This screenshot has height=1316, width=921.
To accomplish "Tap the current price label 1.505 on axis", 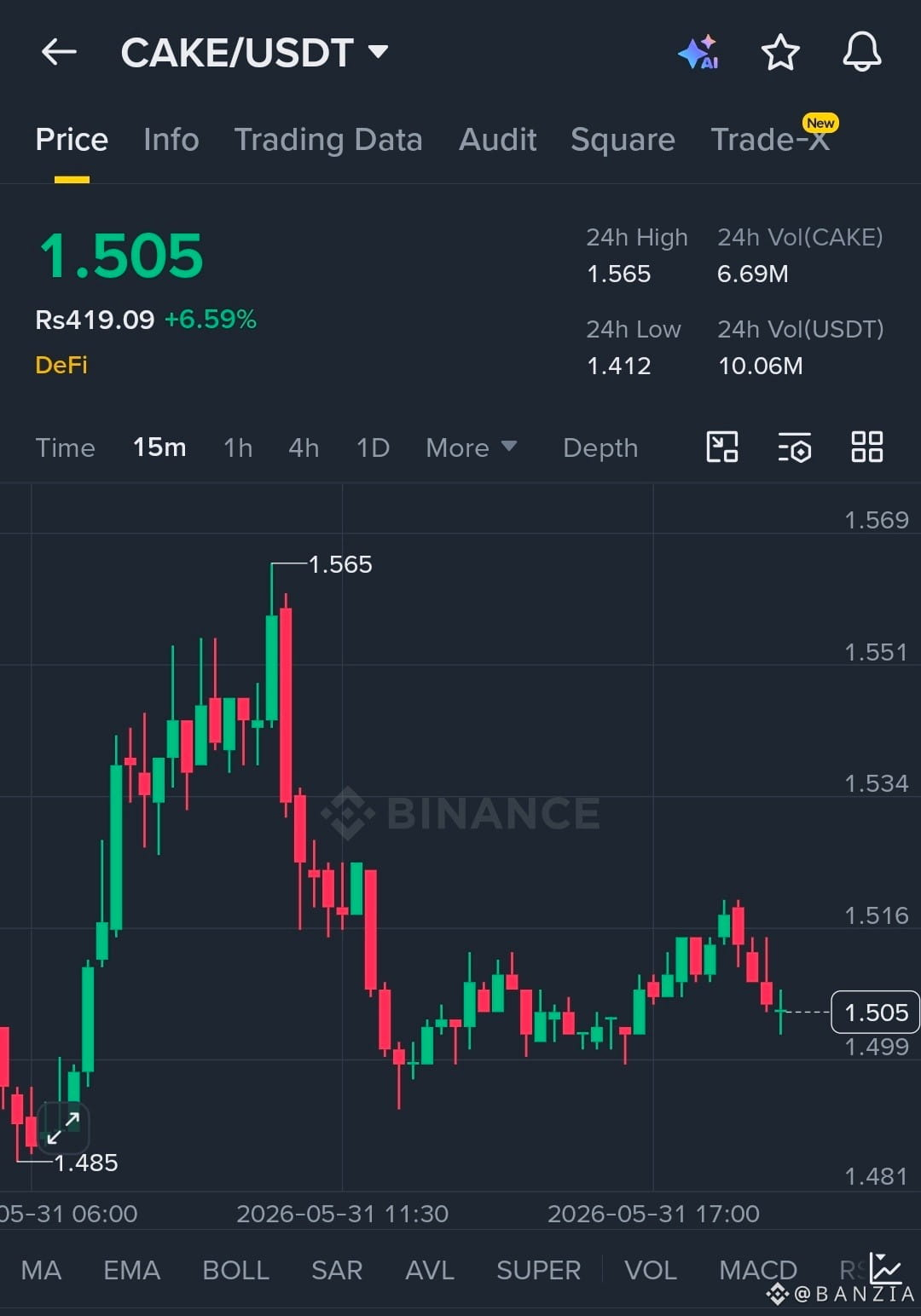I will click(x=875, y=1013).
